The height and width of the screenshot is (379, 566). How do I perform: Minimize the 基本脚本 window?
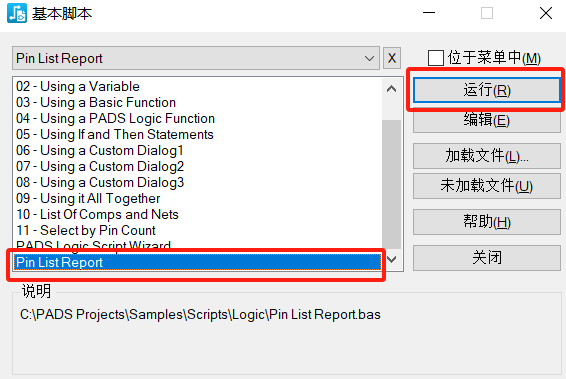(429, 13)
